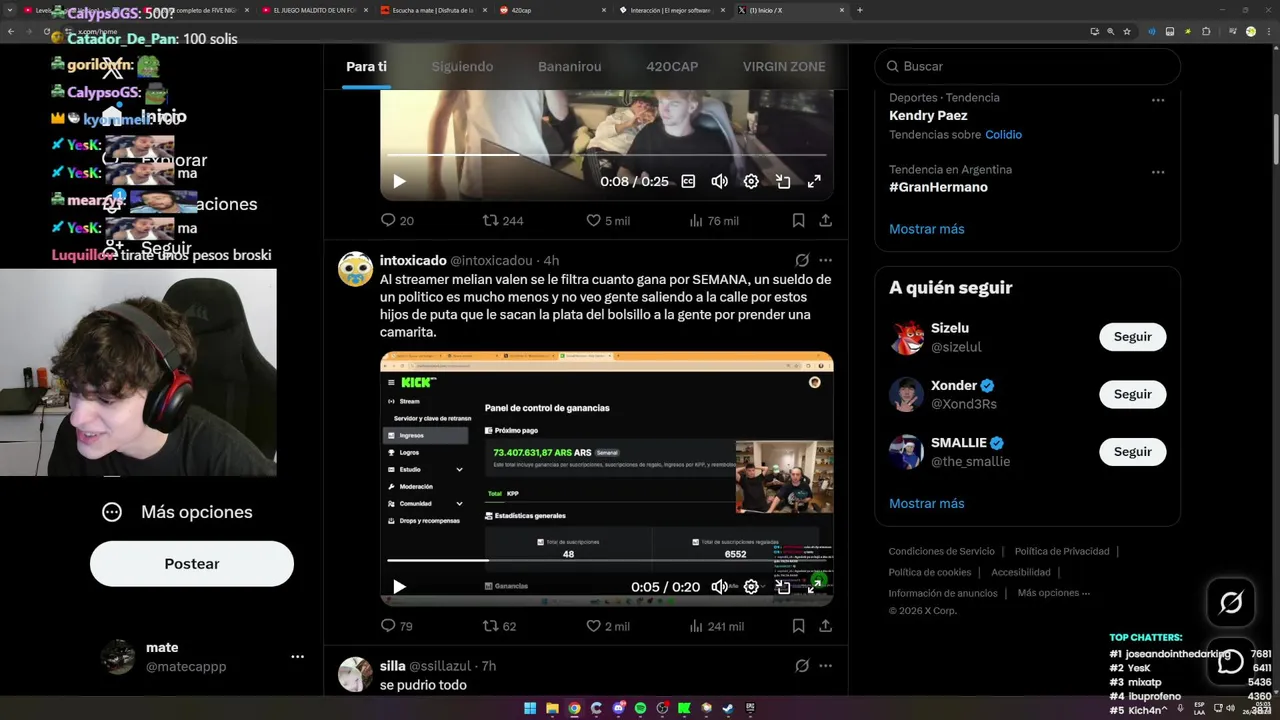This screenshot has height=720, width=1280.
Task: Like intoxicado's post with 2 mil likes
Action: coord(608,626)
